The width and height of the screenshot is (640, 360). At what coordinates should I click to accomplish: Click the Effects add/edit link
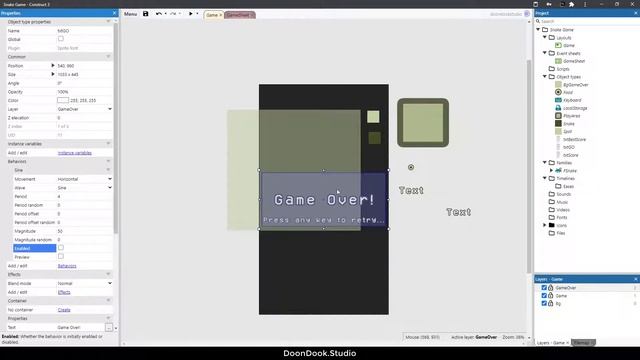(x=64, y=292)
